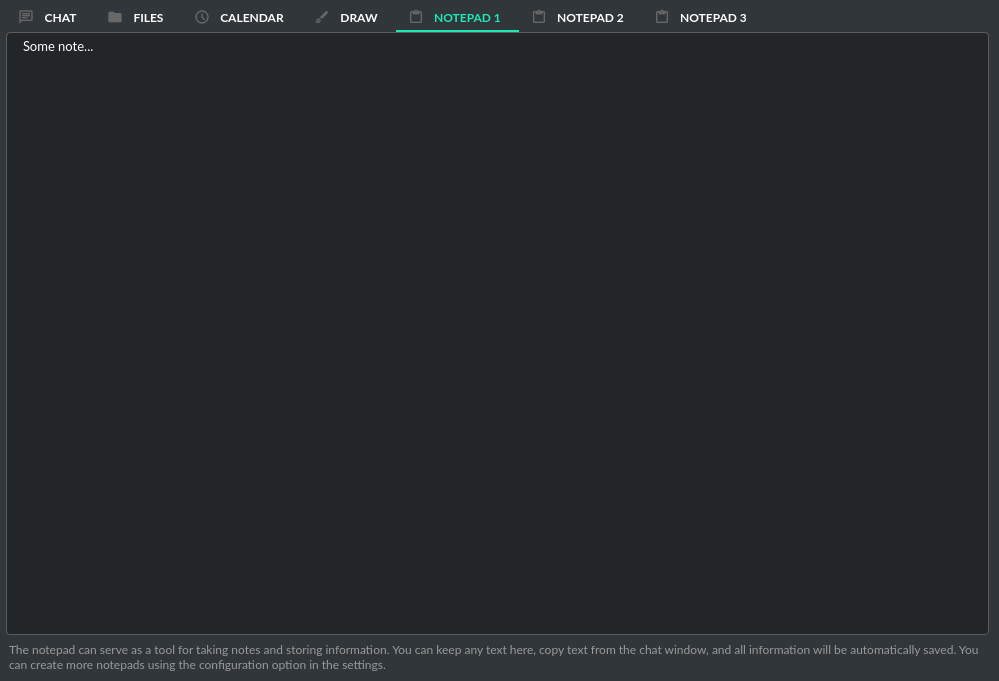The image size is (999, 681).
Task: Select the NOTEPAD 2 tab
Action: click(590, 17)
